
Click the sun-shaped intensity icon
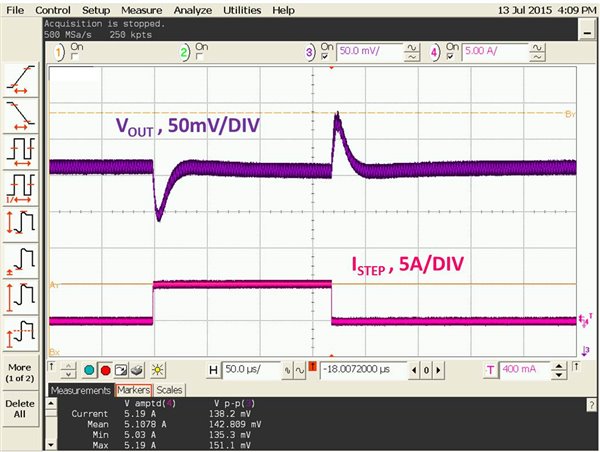156,370
